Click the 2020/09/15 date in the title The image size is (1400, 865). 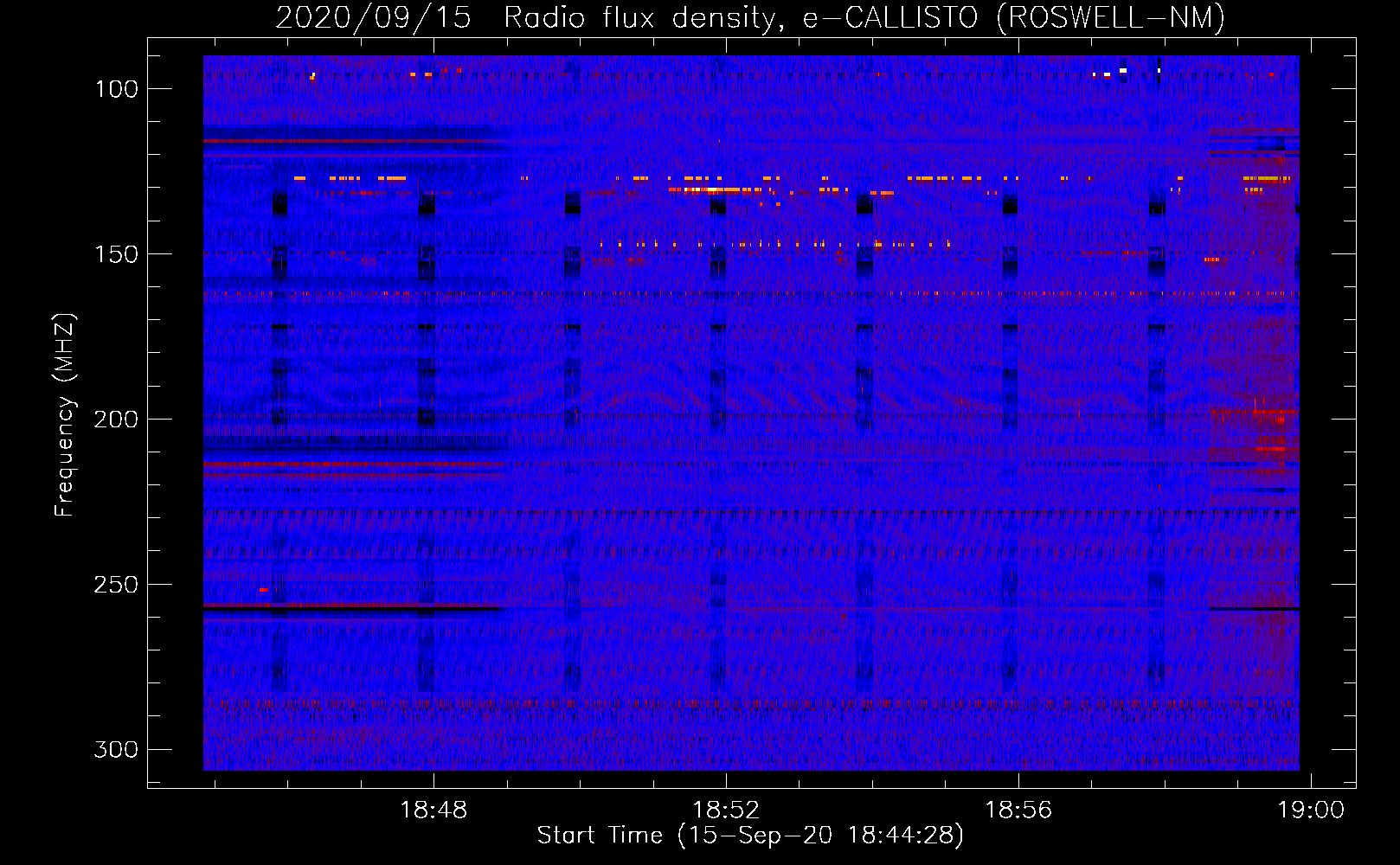click(x=374, y=17)
